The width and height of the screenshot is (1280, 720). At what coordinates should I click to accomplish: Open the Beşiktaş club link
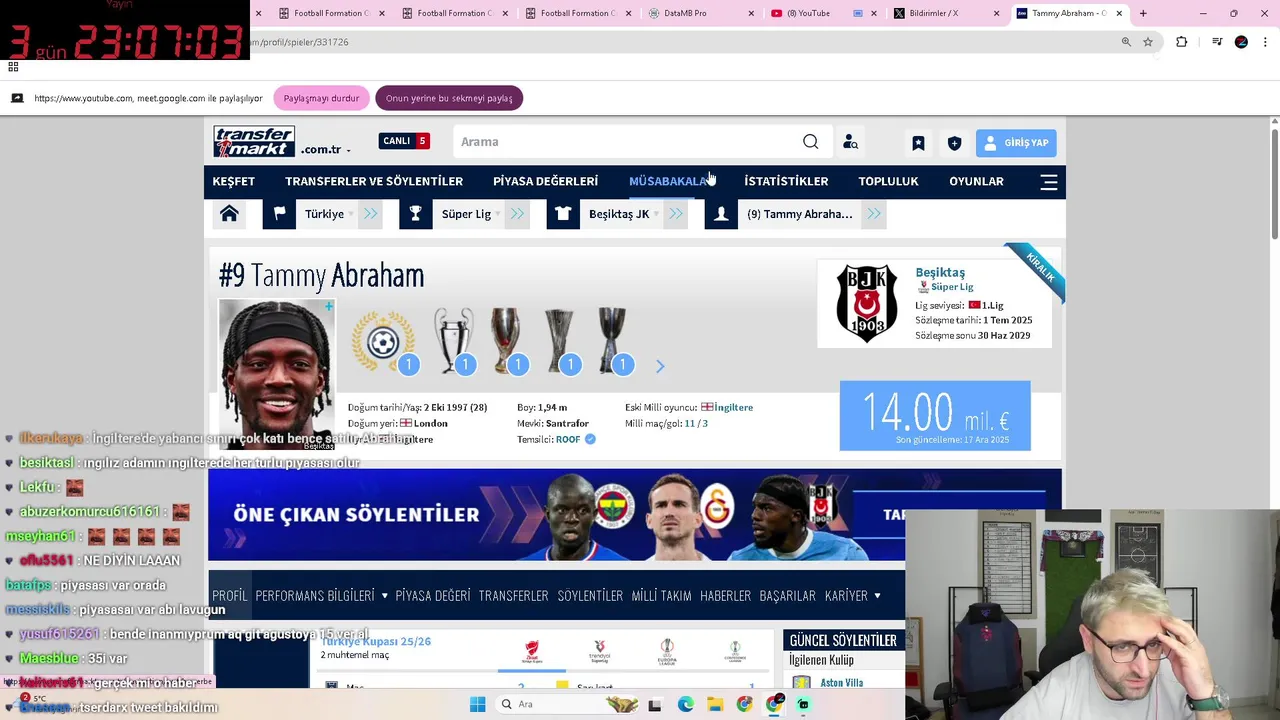pos(940,272)
